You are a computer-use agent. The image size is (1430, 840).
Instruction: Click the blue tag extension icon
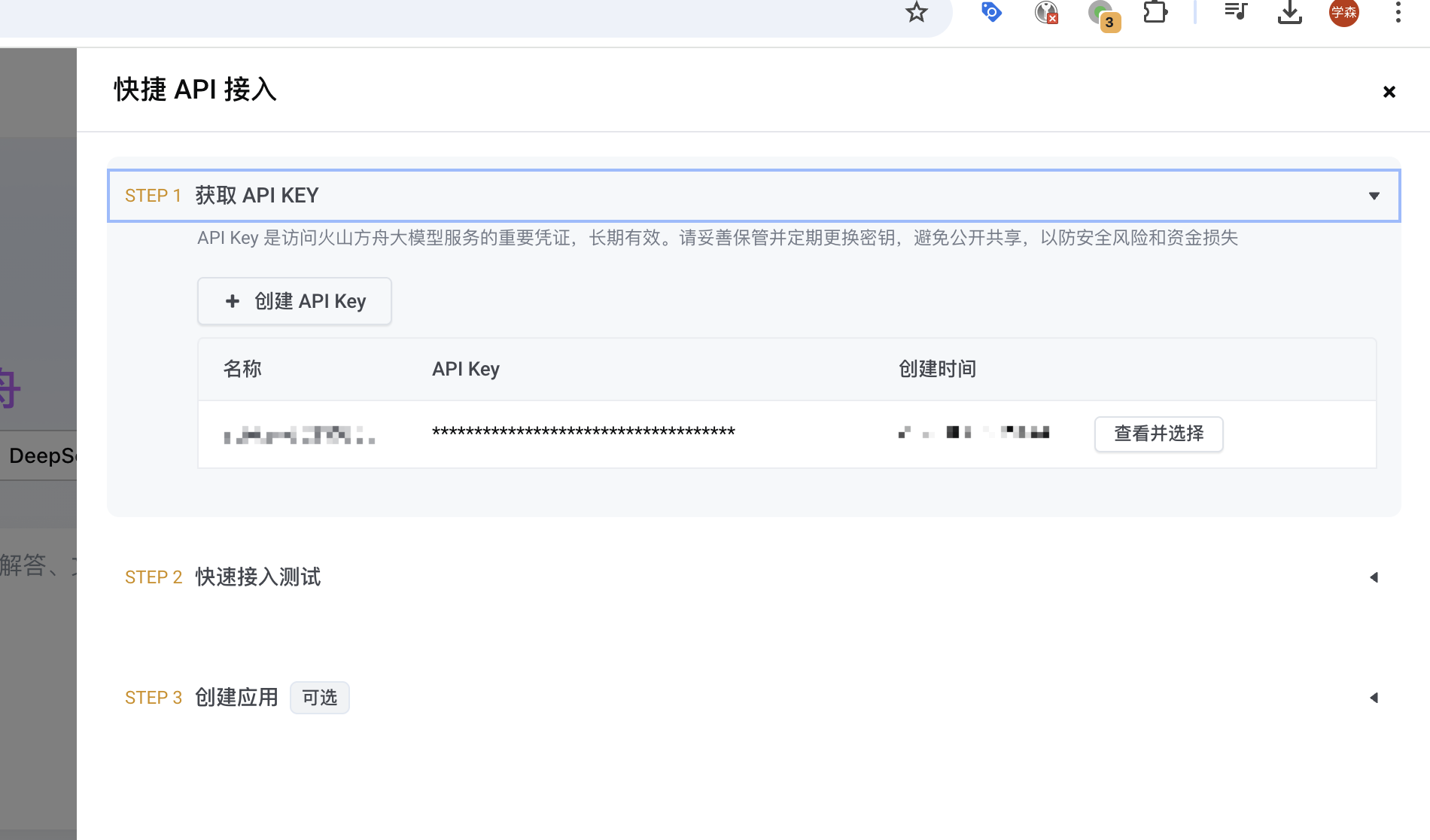[991, 12]
